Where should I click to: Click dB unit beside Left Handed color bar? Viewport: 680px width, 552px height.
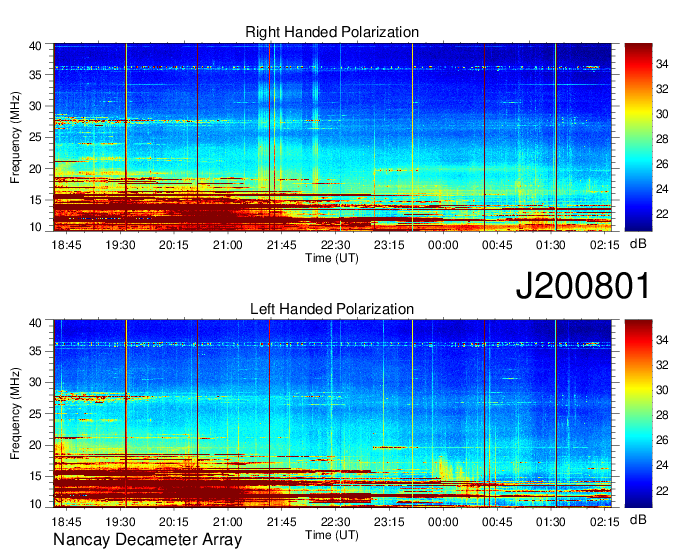click(x=638, y=519)
